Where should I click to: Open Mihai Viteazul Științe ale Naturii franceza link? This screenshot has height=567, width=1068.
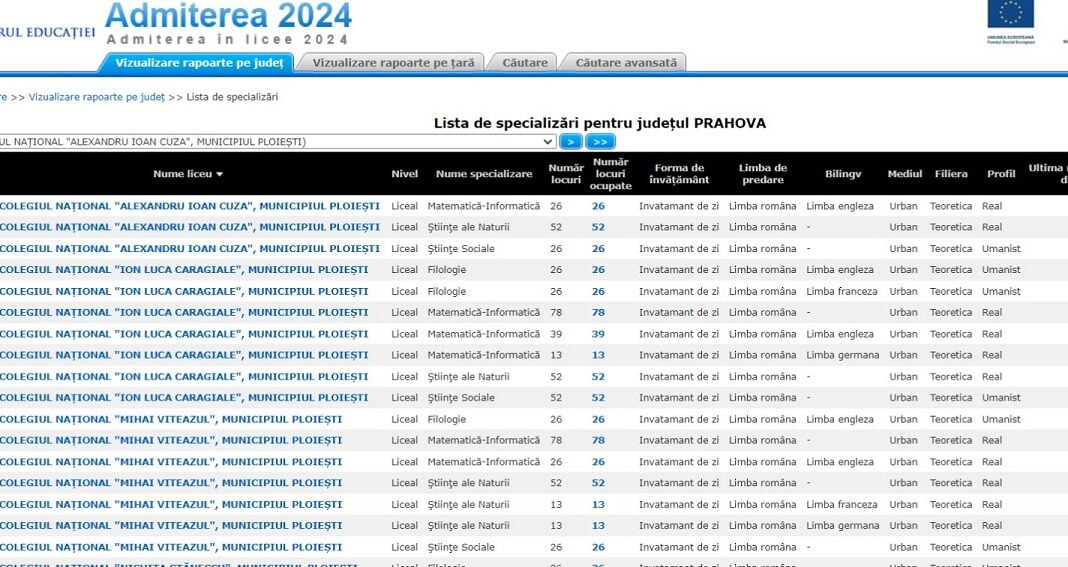(x=171, y=504)
